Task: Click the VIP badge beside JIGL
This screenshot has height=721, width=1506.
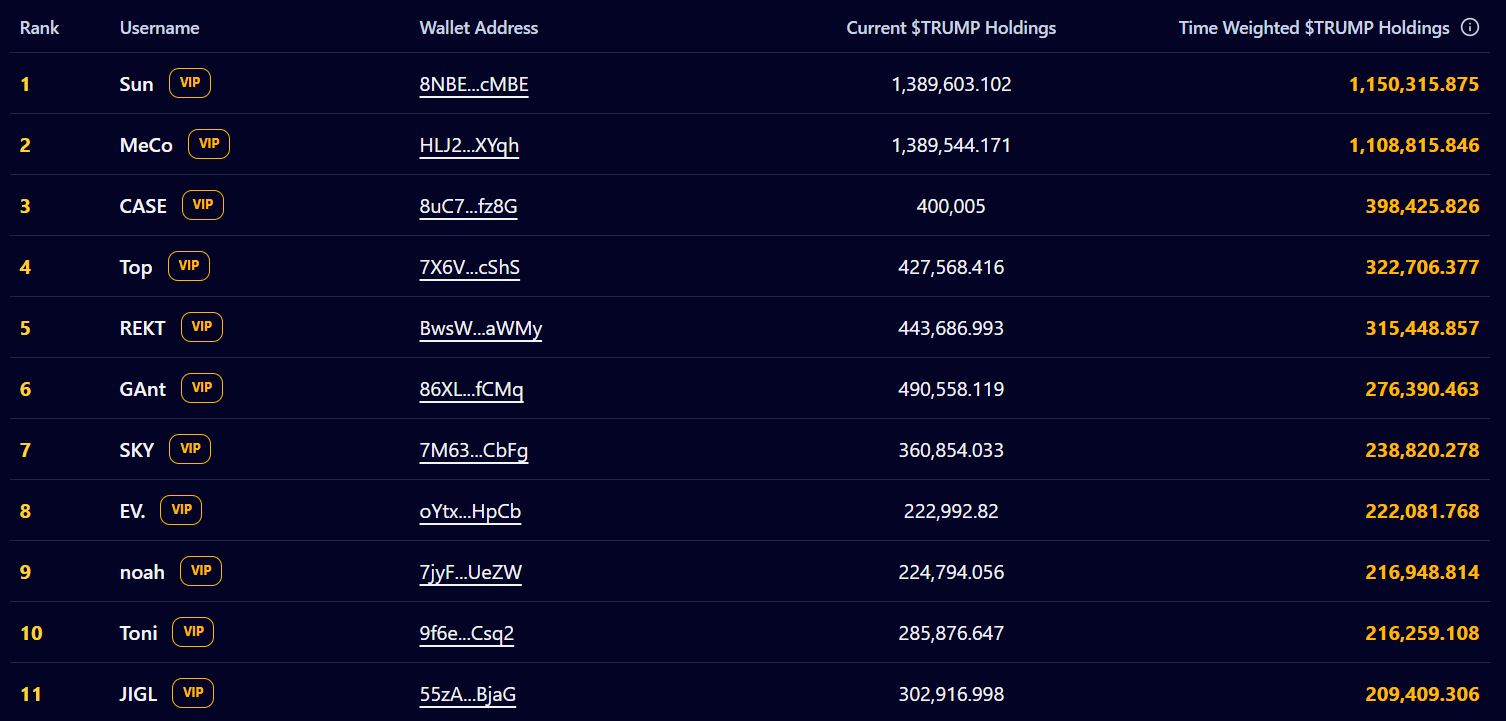Action: tap(193, 693)
